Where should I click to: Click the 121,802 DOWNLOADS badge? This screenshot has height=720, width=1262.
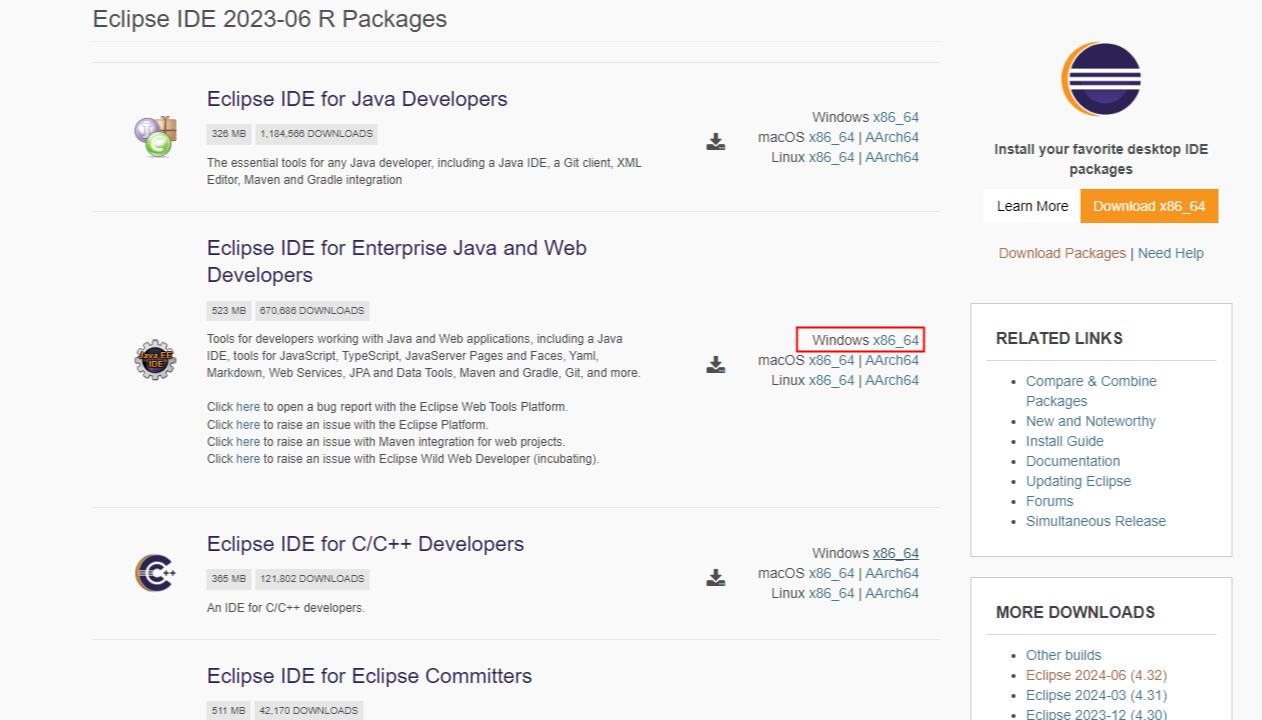click(x=312, y=579)
